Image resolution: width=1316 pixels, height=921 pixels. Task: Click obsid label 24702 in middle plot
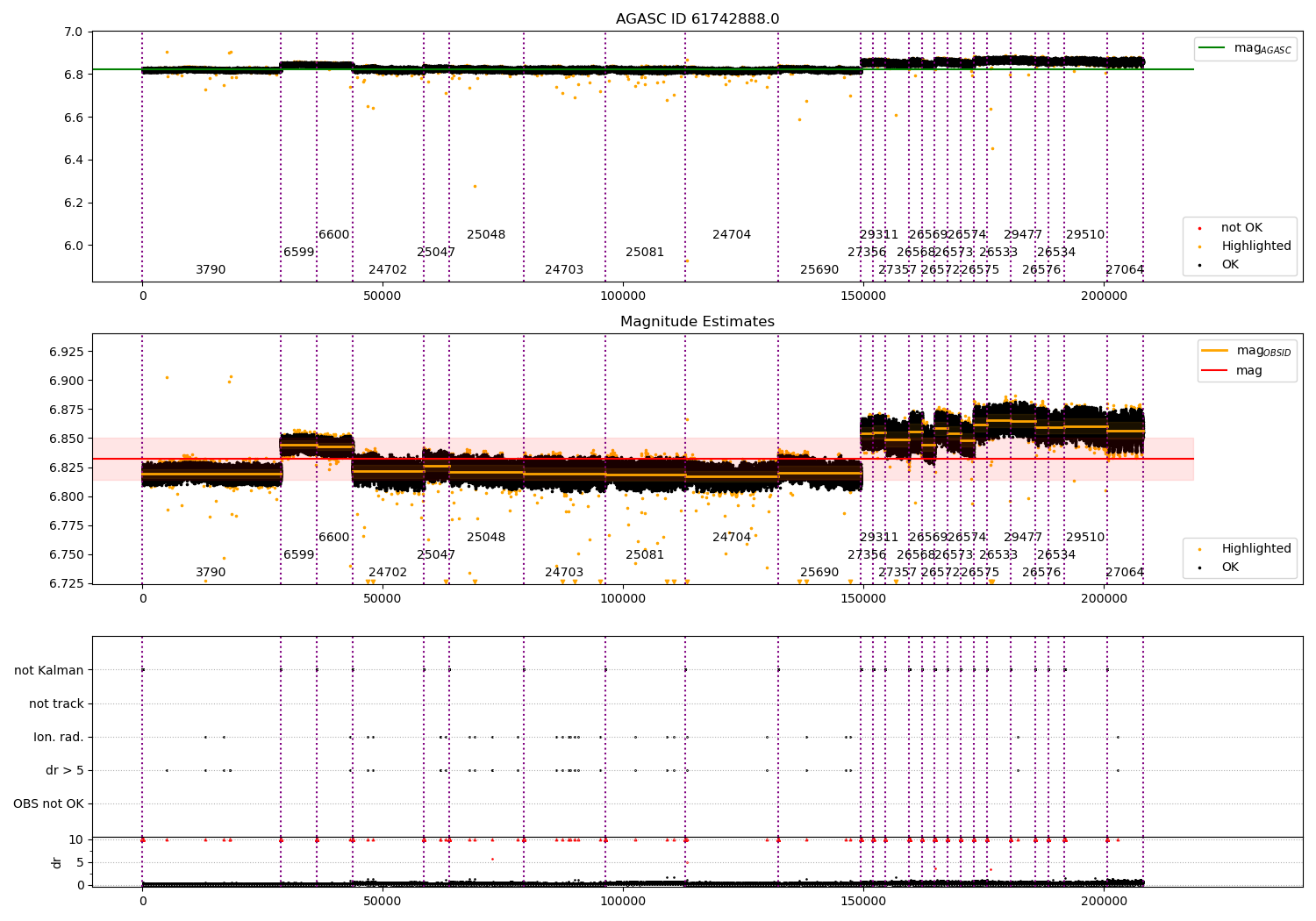[x=388, y=573]
